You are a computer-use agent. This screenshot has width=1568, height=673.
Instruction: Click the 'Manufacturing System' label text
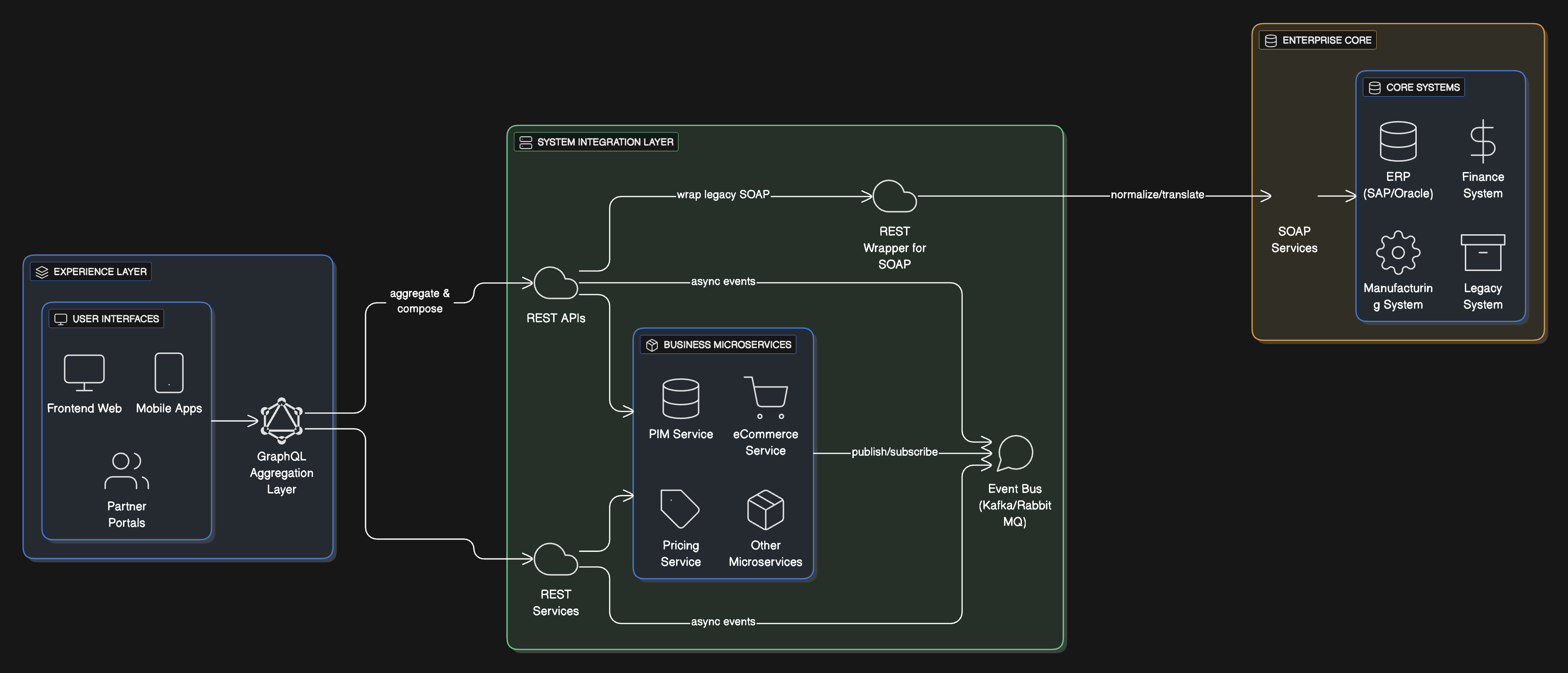pos(1397,296)
